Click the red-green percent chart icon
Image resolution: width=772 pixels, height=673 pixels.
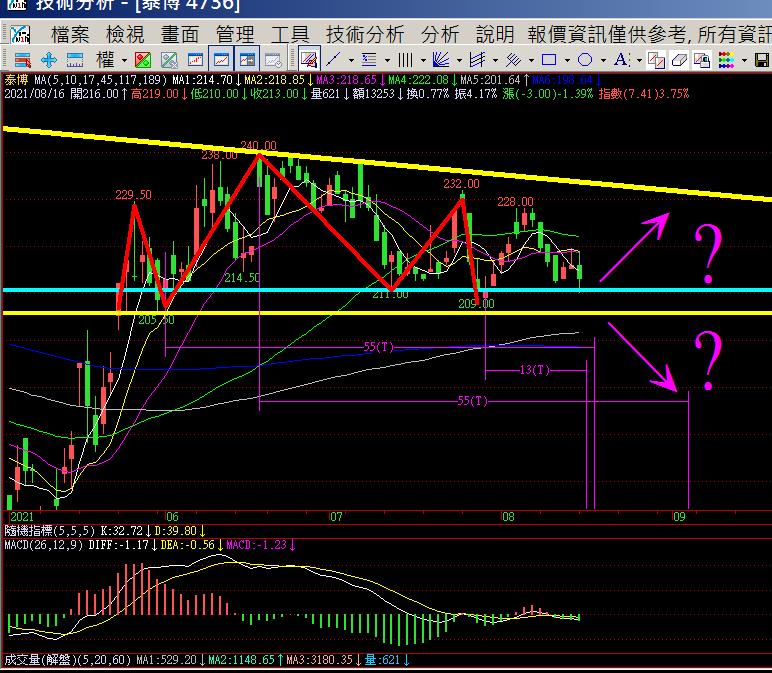pyautogui.click(x=143, y=60)
